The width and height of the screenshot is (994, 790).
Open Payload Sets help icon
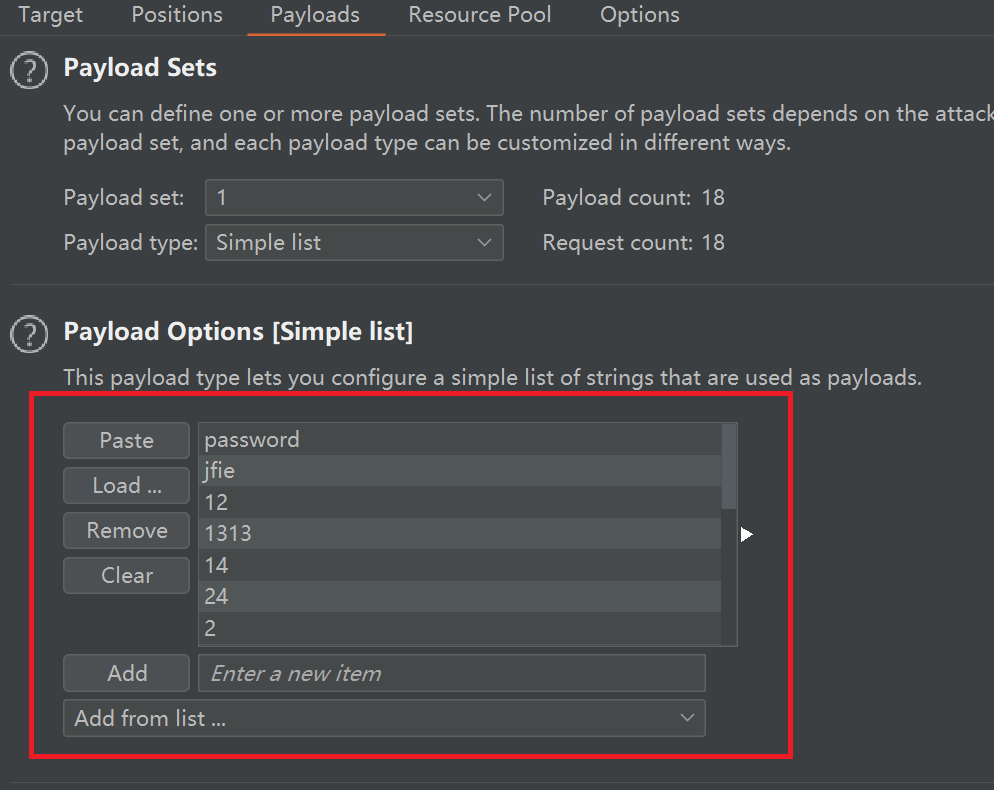pos(30,71)
